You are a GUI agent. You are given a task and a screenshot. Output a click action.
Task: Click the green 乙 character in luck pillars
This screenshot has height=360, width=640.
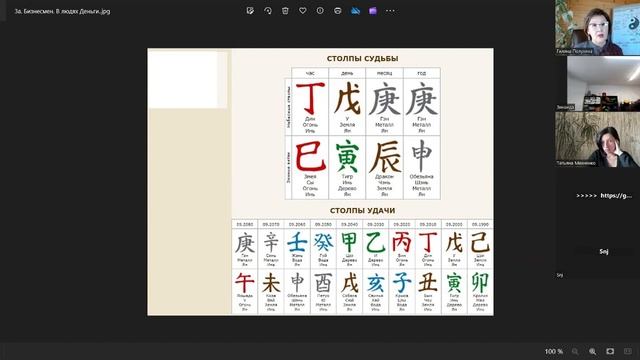[376, 242]
